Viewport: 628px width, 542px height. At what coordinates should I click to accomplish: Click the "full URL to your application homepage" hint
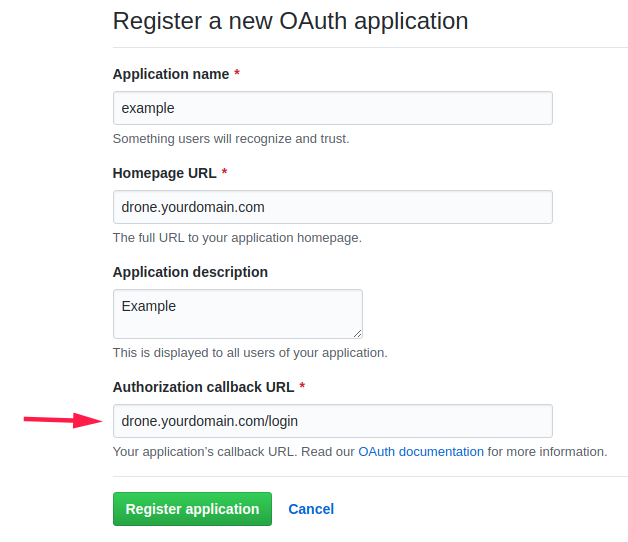(x=237, y=238)
